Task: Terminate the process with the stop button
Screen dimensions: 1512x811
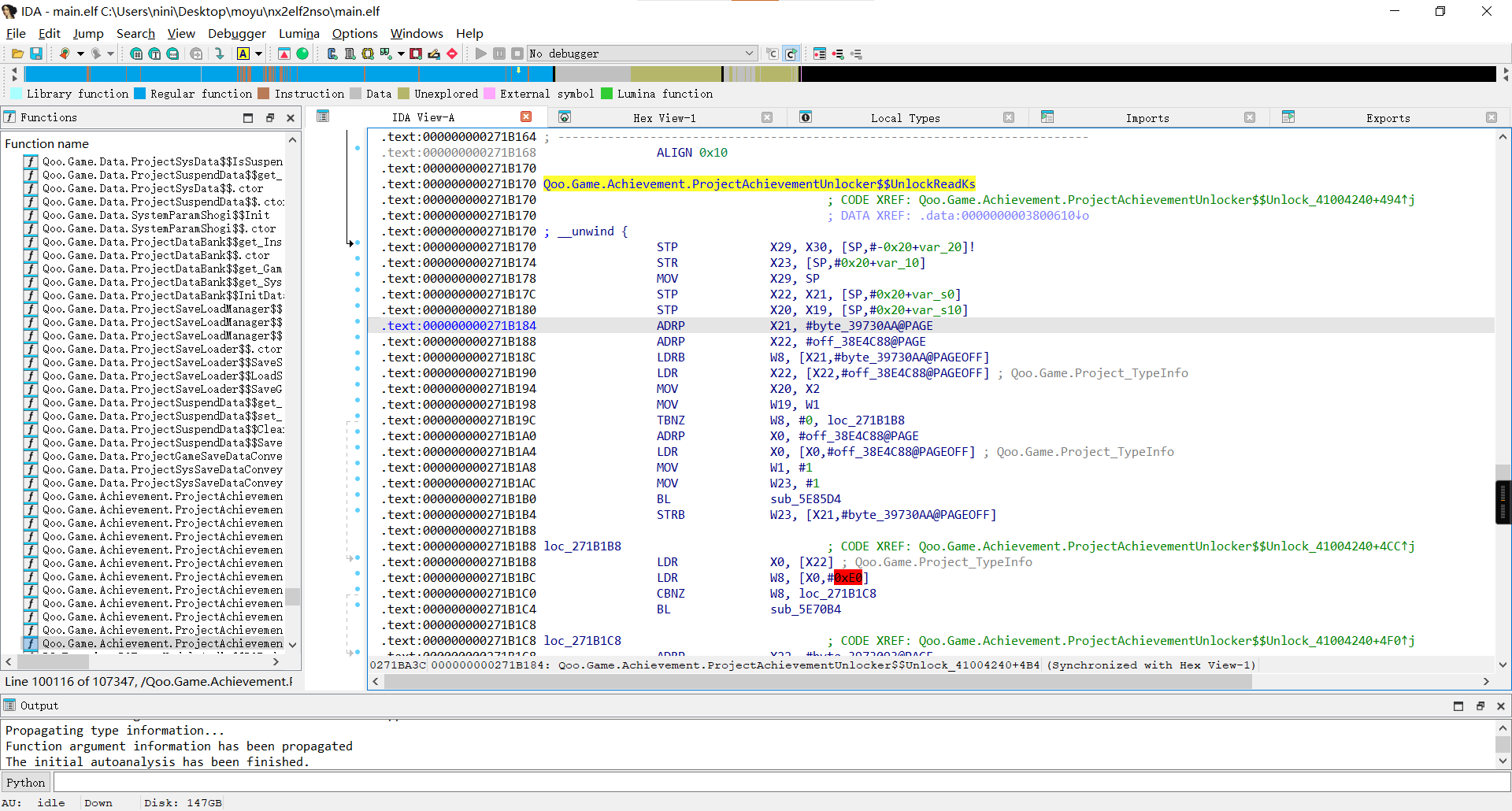Action: coord(517,54)
